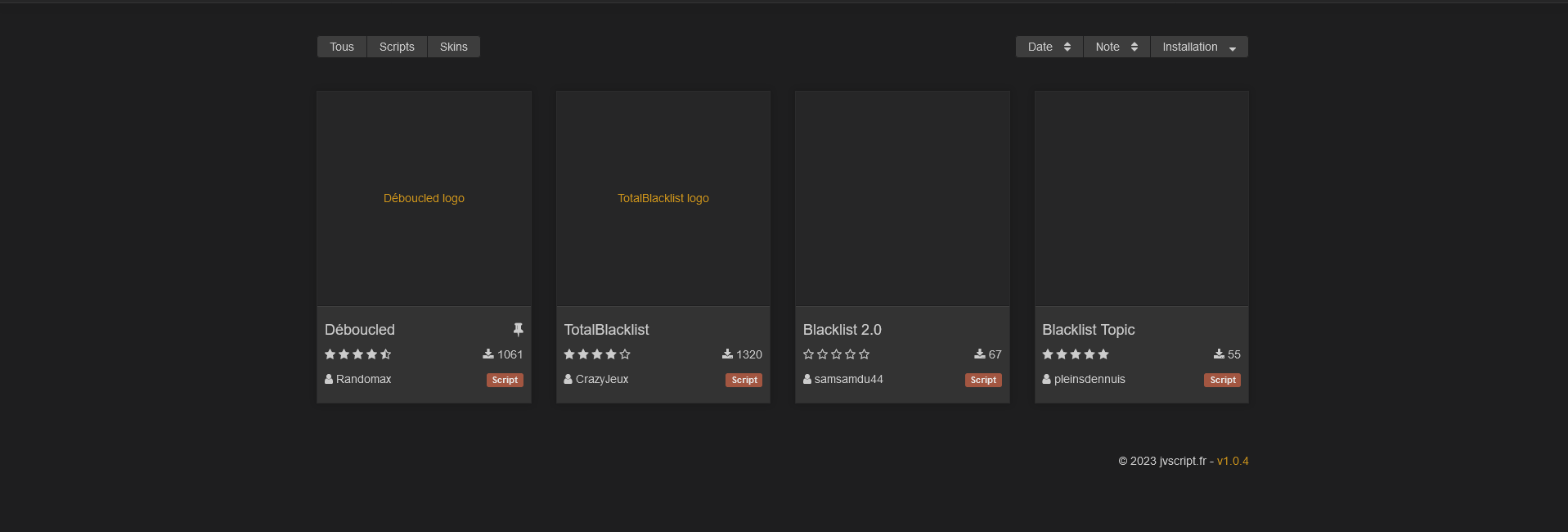Image resolution: width=1568 pixels, height=532 pixels.
Task: Click the user icon beside CrazyJeux
Action: pos(568,380)
